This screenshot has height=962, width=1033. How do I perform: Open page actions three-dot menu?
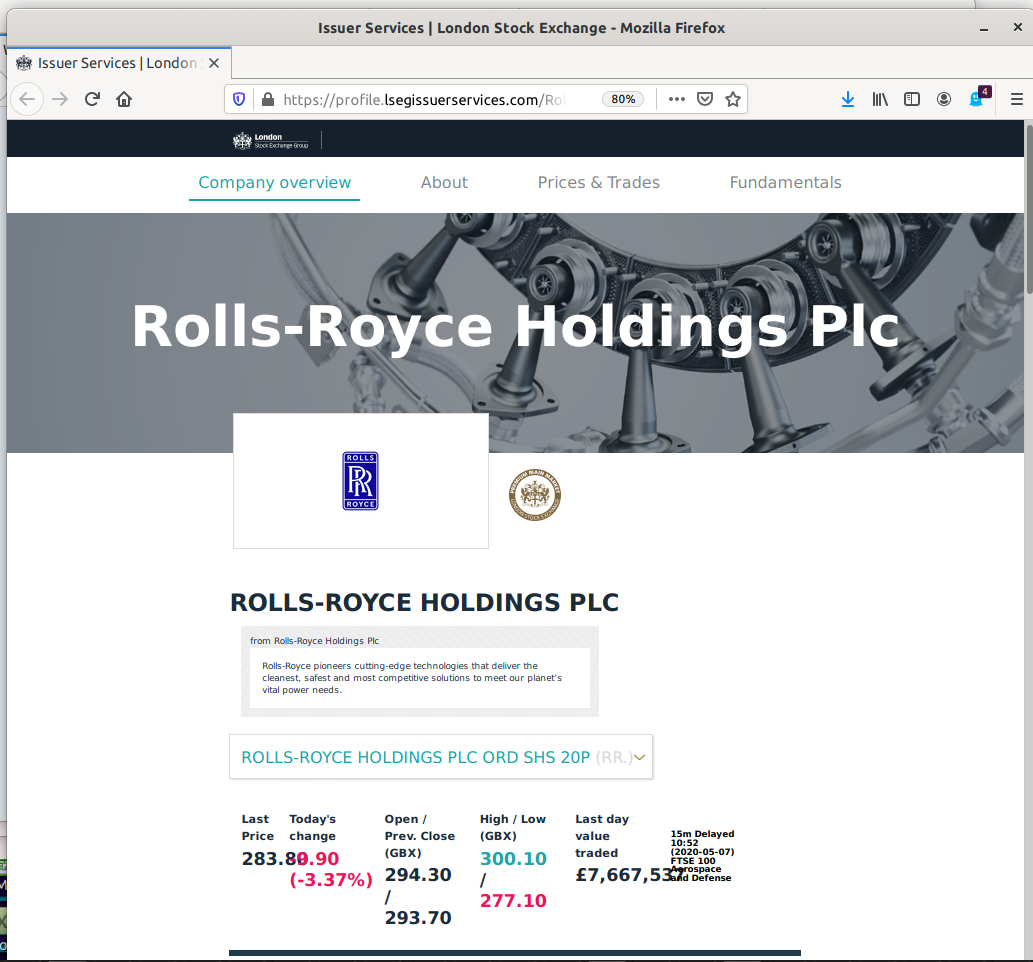pyautogui.click(x=677, y=99)
